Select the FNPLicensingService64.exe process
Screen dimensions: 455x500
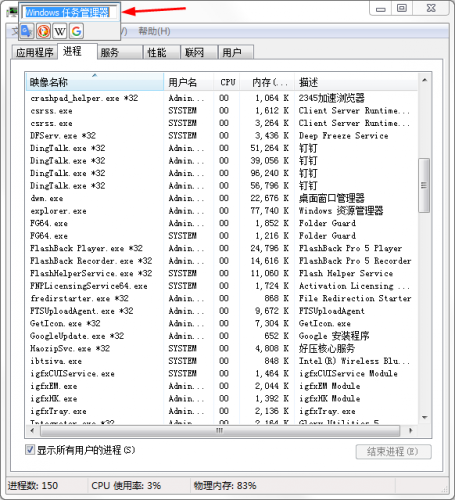[222, 286]
